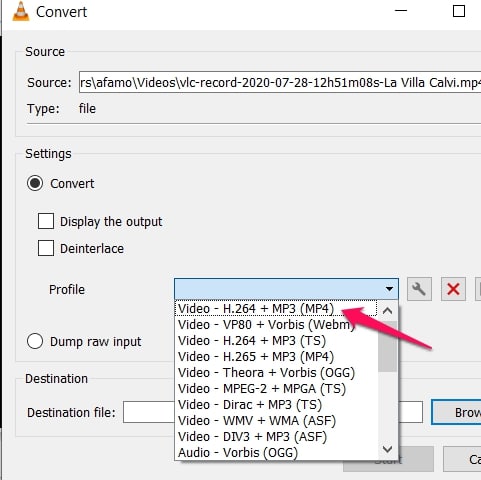
Task: Choose Video - Dirac + MP3 (TS) profile
Action: tap(276, 404)
